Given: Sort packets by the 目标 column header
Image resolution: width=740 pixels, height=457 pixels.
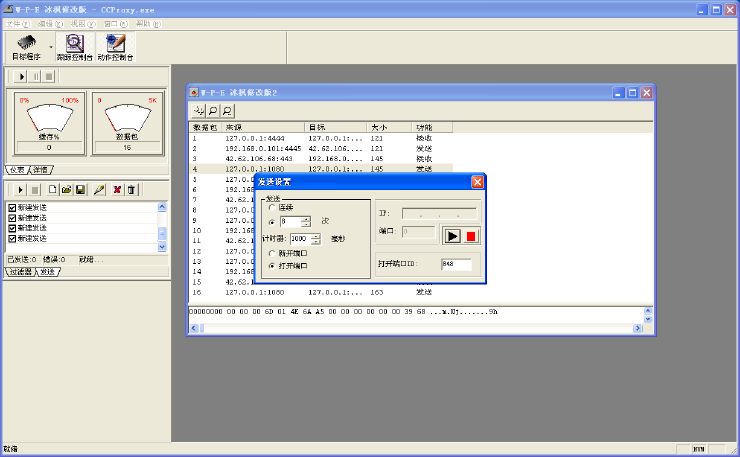Looking at the screenshot, I should (336, 127).
